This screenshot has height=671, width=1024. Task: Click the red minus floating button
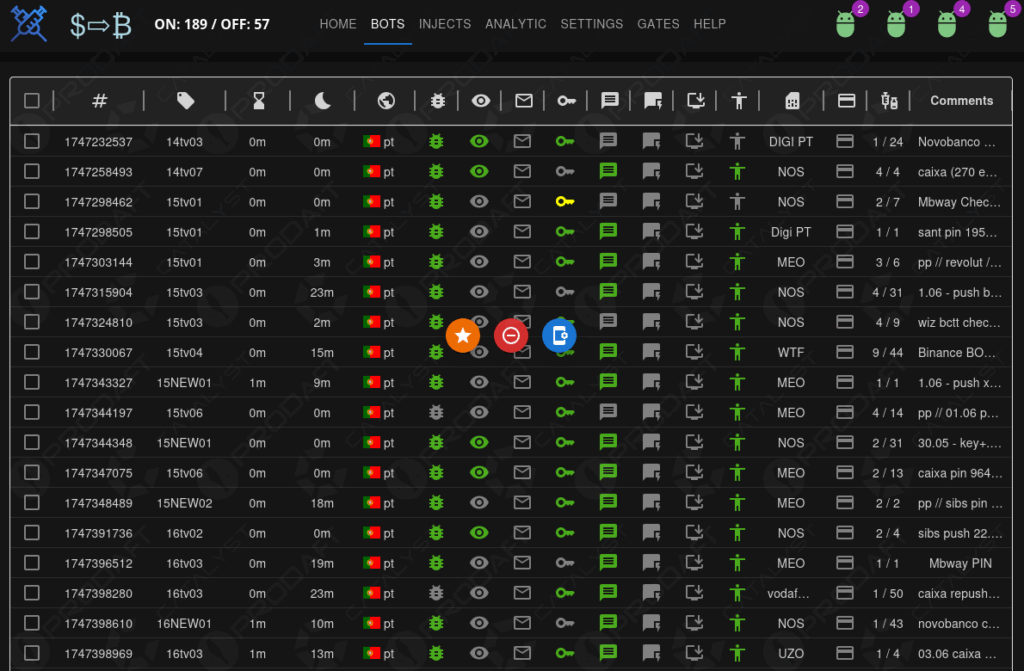coord(511,336)
